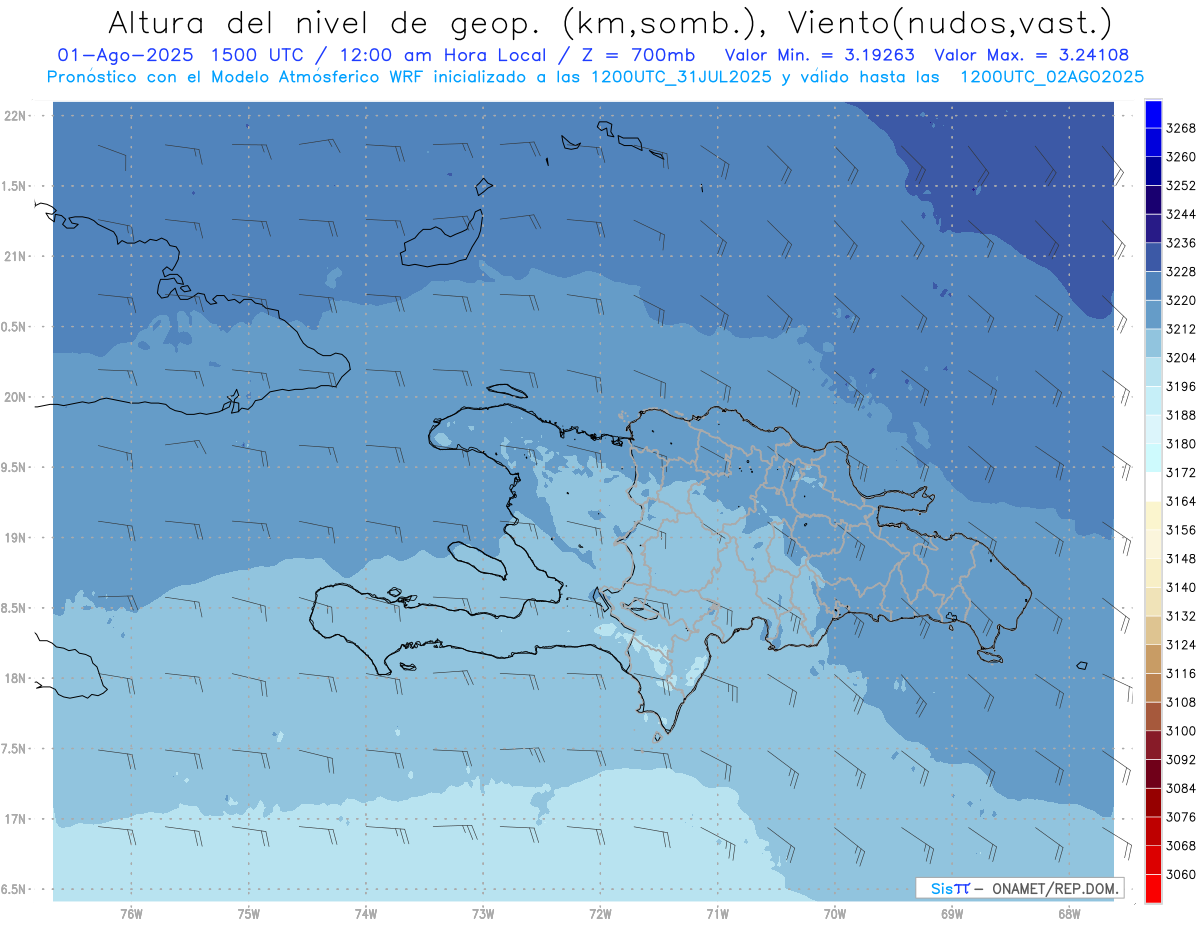Image resolution: width=1200 pixels, height=927 pixels.
Task: Click the '70W' longitude label
Action: pos(835,914)
